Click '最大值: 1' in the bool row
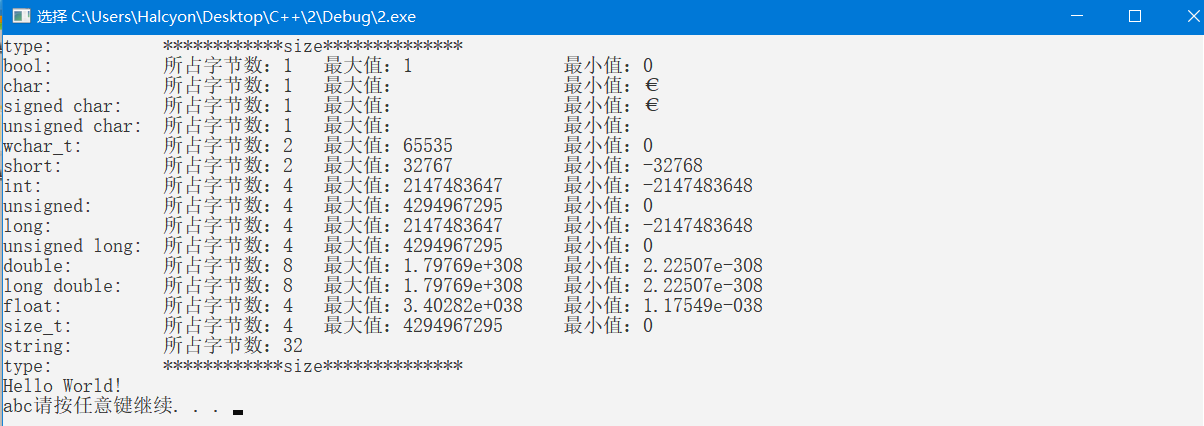 (x=368, y=66)
